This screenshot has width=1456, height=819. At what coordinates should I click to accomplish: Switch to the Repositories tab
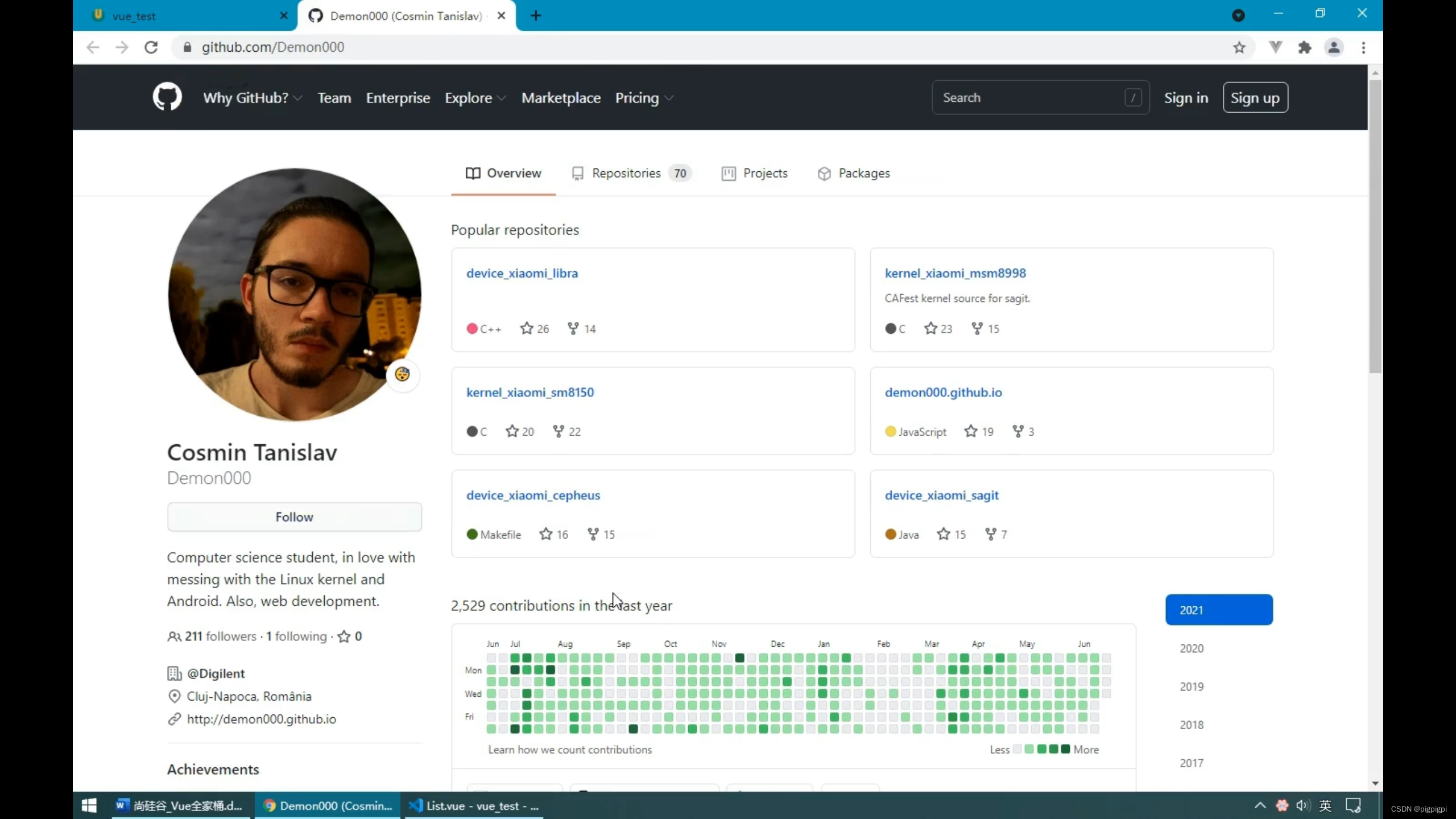click(631, 173)
